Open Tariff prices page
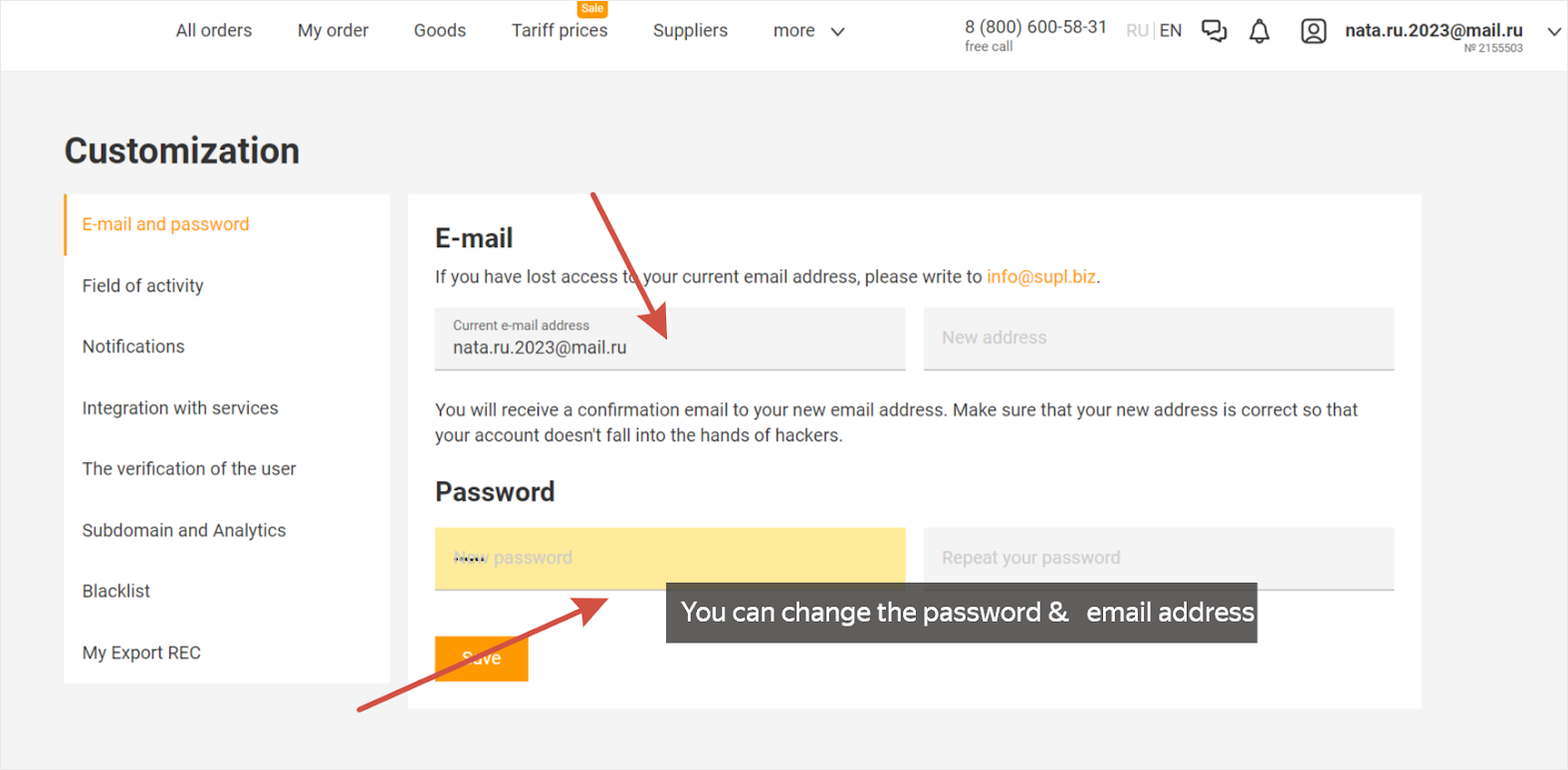This screenshot has width=1568, height=770. [x=560, y=31]
